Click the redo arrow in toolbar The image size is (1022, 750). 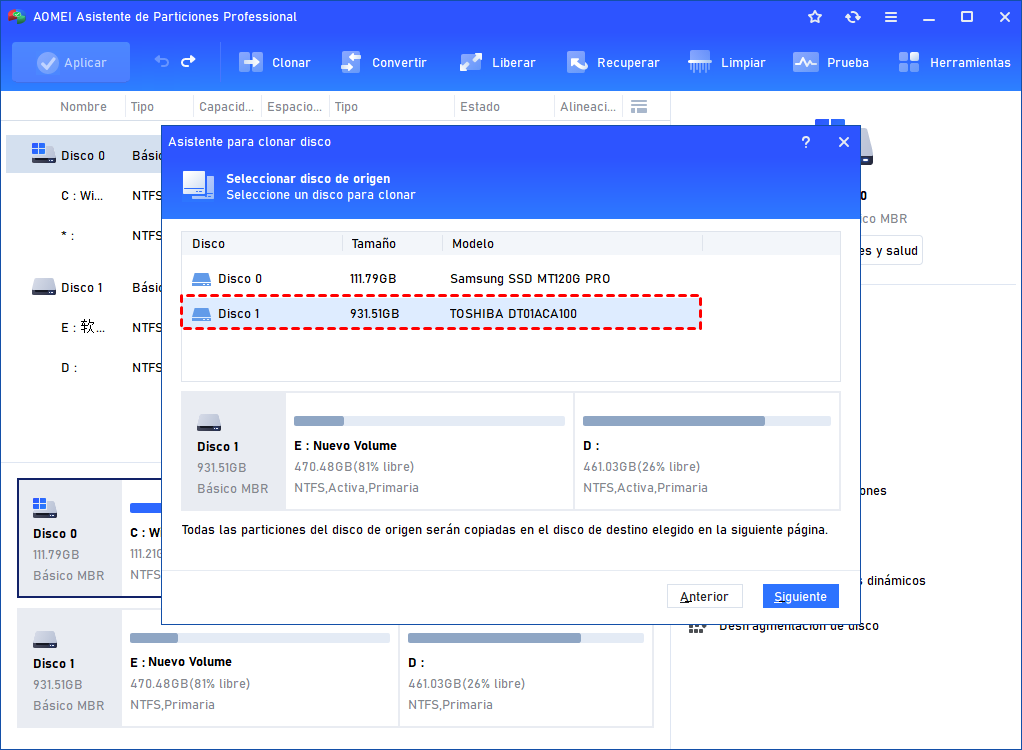pyautogui.click(x=188, y=62)
